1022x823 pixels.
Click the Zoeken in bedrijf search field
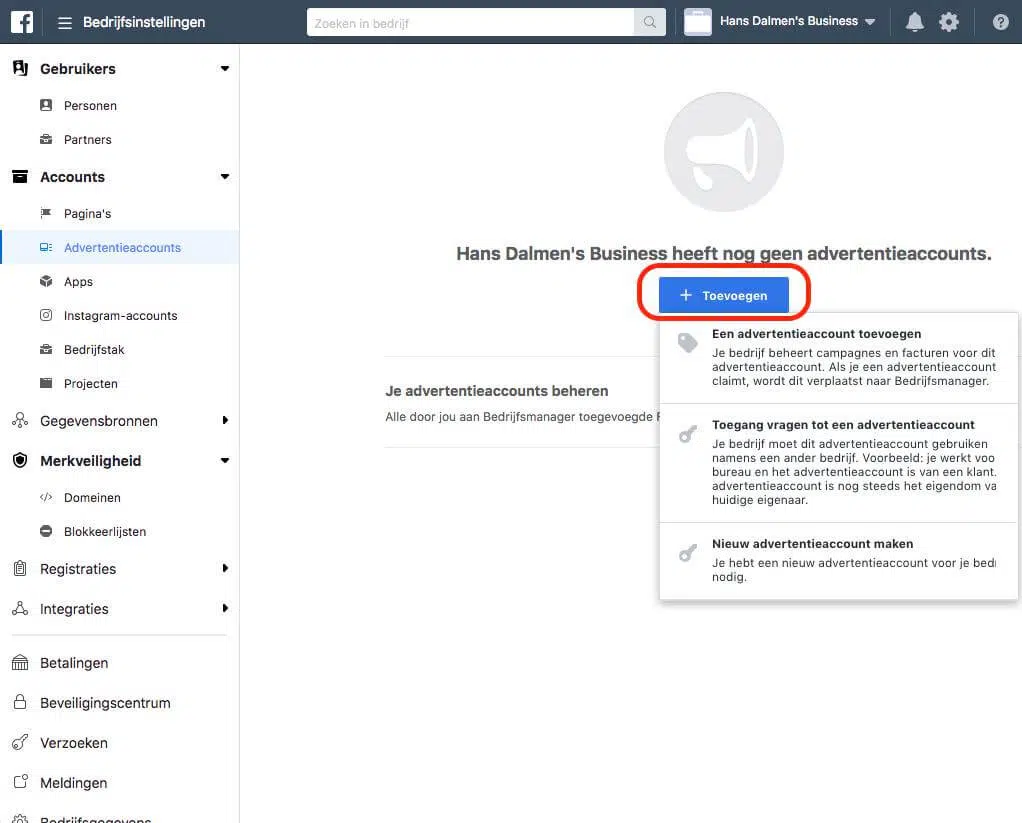tap(470, 22)
